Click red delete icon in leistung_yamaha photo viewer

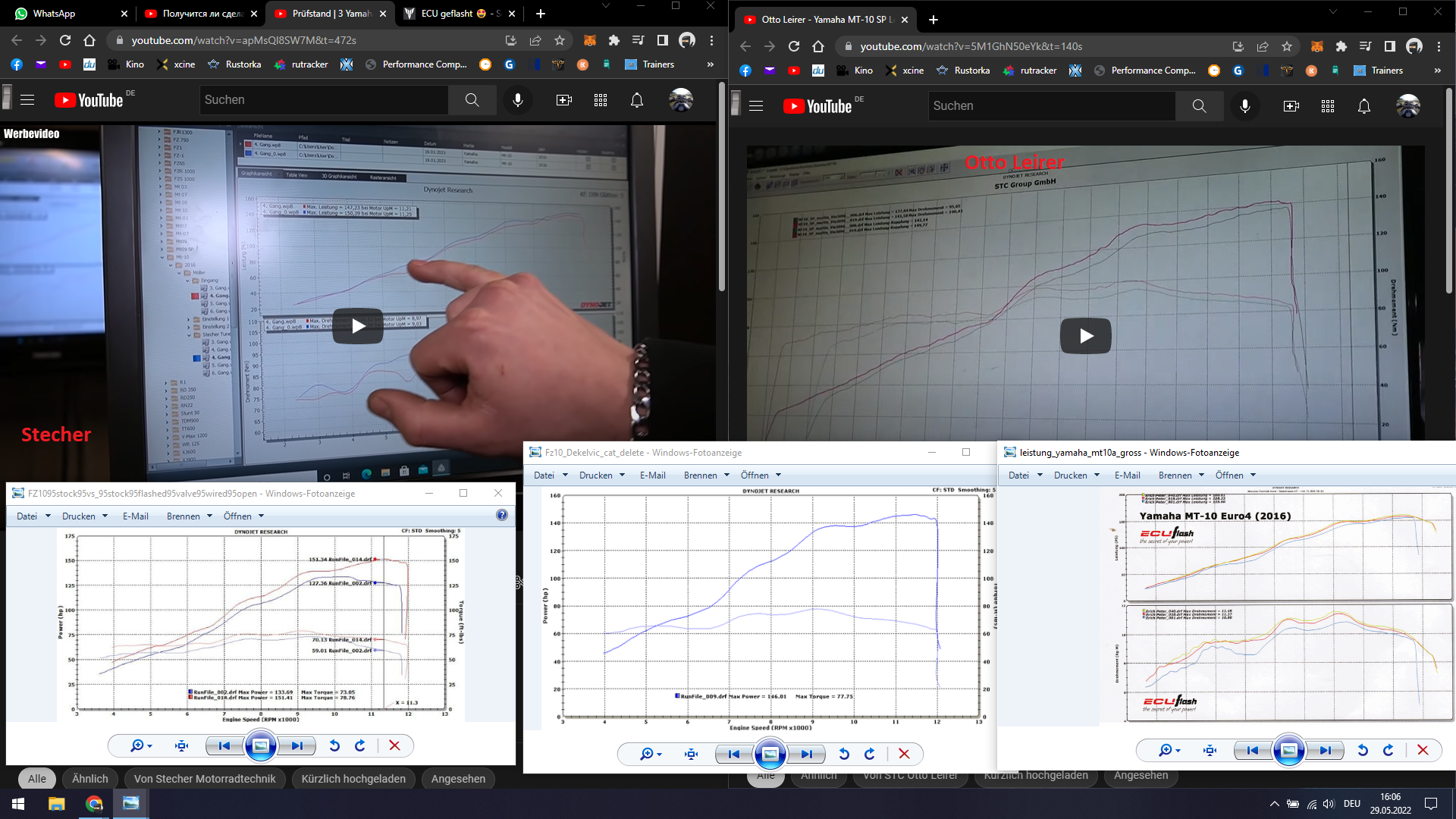click(x=1423, y=750)
